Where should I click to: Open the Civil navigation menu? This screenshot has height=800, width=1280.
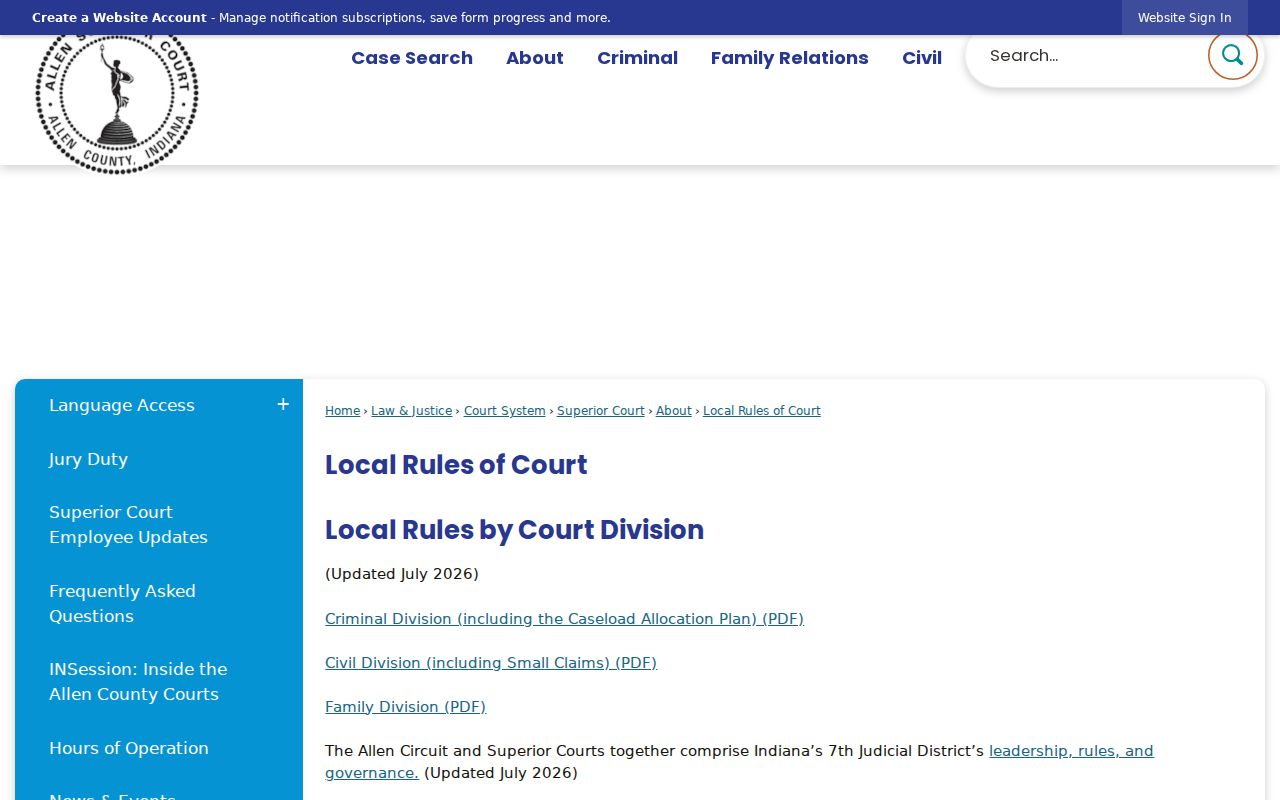[x=922, y=58]
